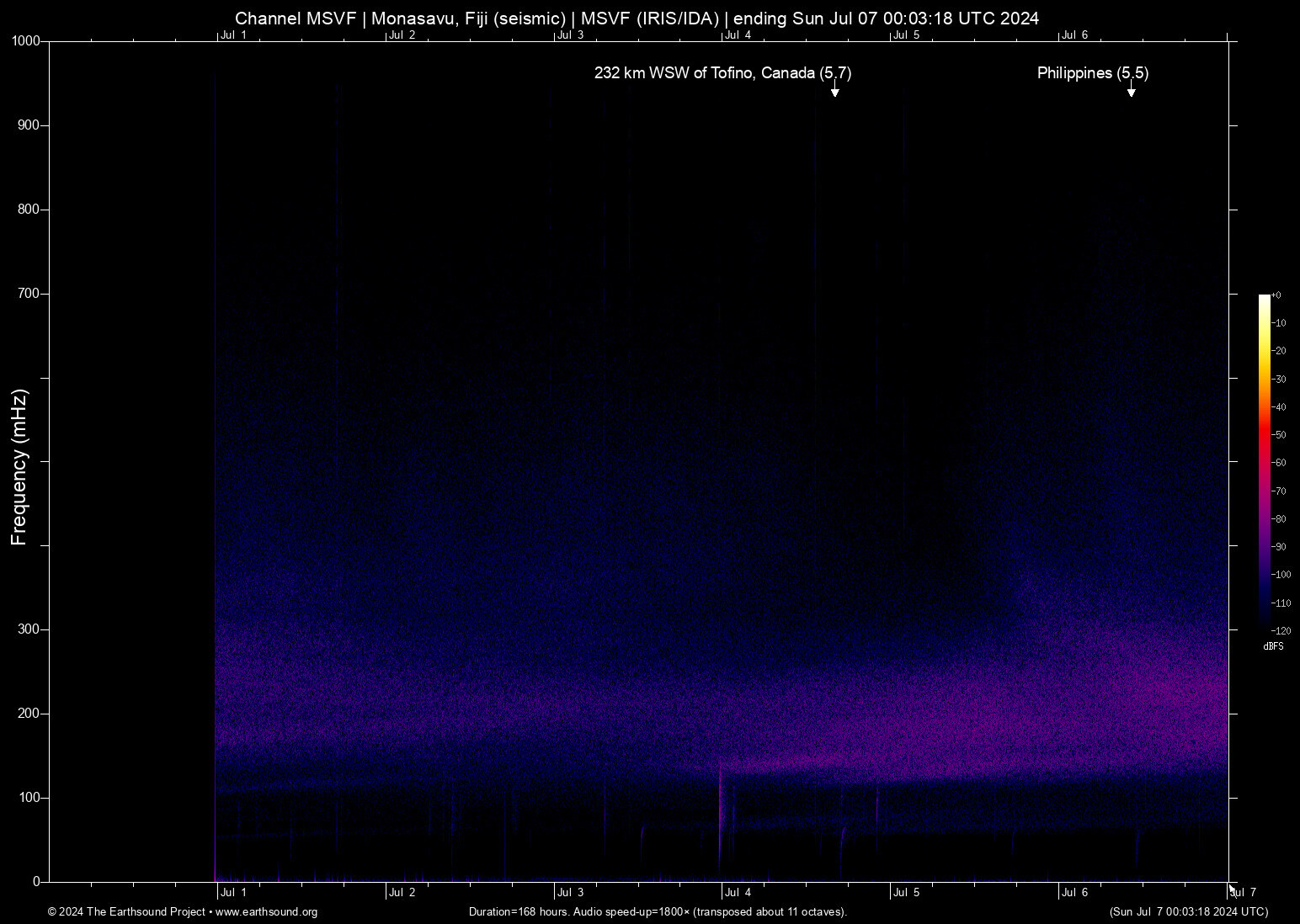Click the '-60' color scale value
This screenshot has height=924, width=1300.
point(1279,463)
